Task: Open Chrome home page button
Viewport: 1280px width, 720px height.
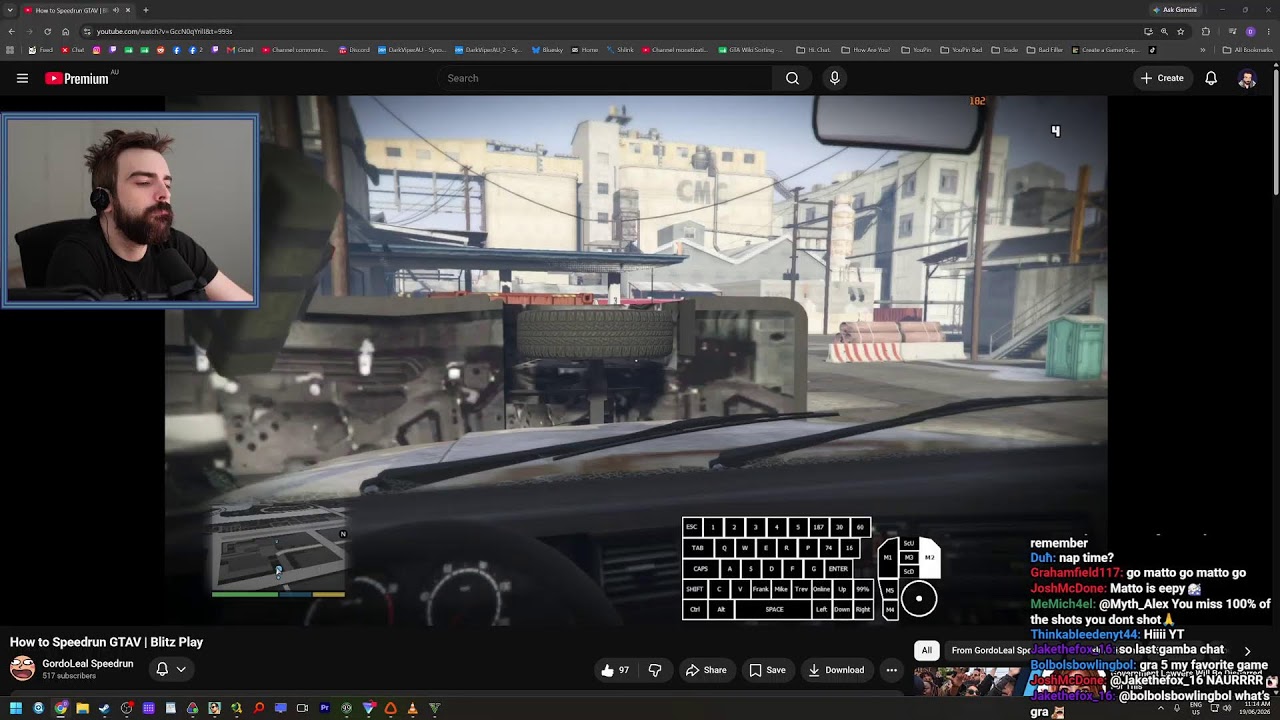Action: (66, 31)
